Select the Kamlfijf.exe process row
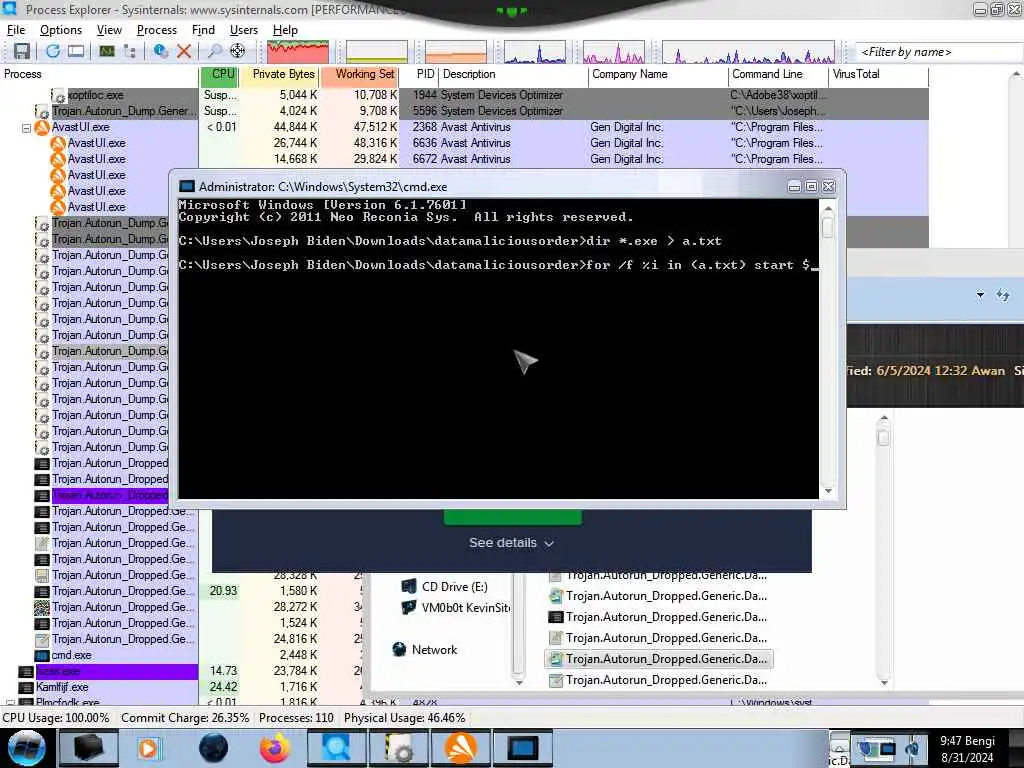 tap(62, 687)
